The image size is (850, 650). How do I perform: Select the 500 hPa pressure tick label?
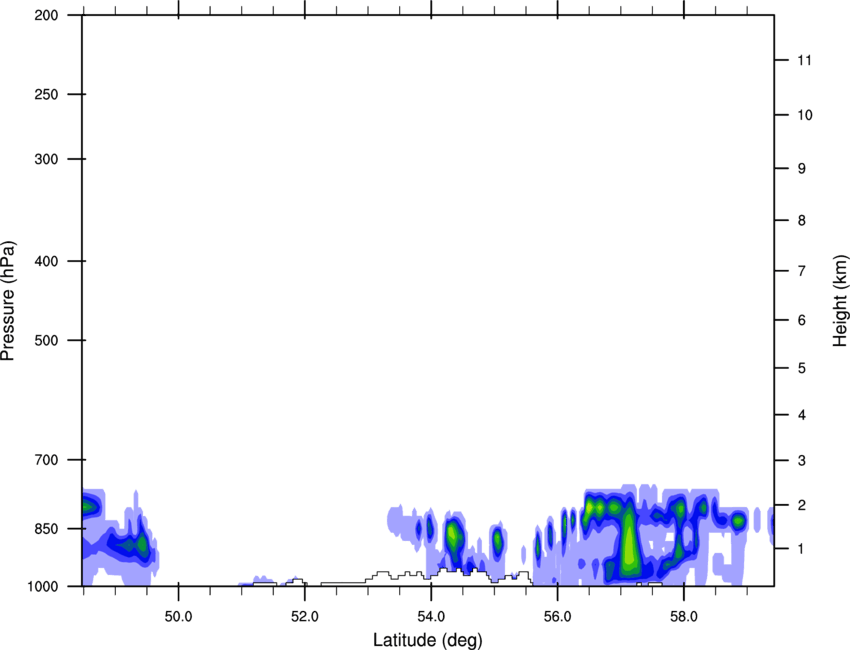pyautogui.click(x=45, y=341)
